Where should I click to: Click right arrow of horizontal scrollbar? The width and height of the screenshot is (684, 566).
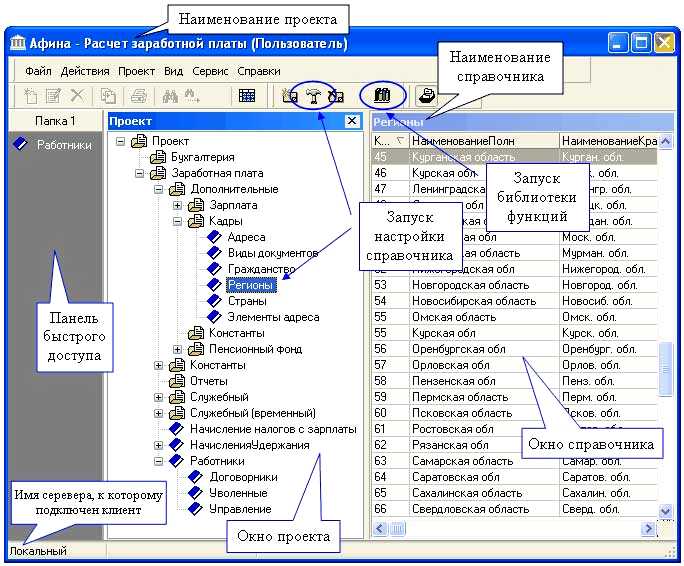(648, 529)
